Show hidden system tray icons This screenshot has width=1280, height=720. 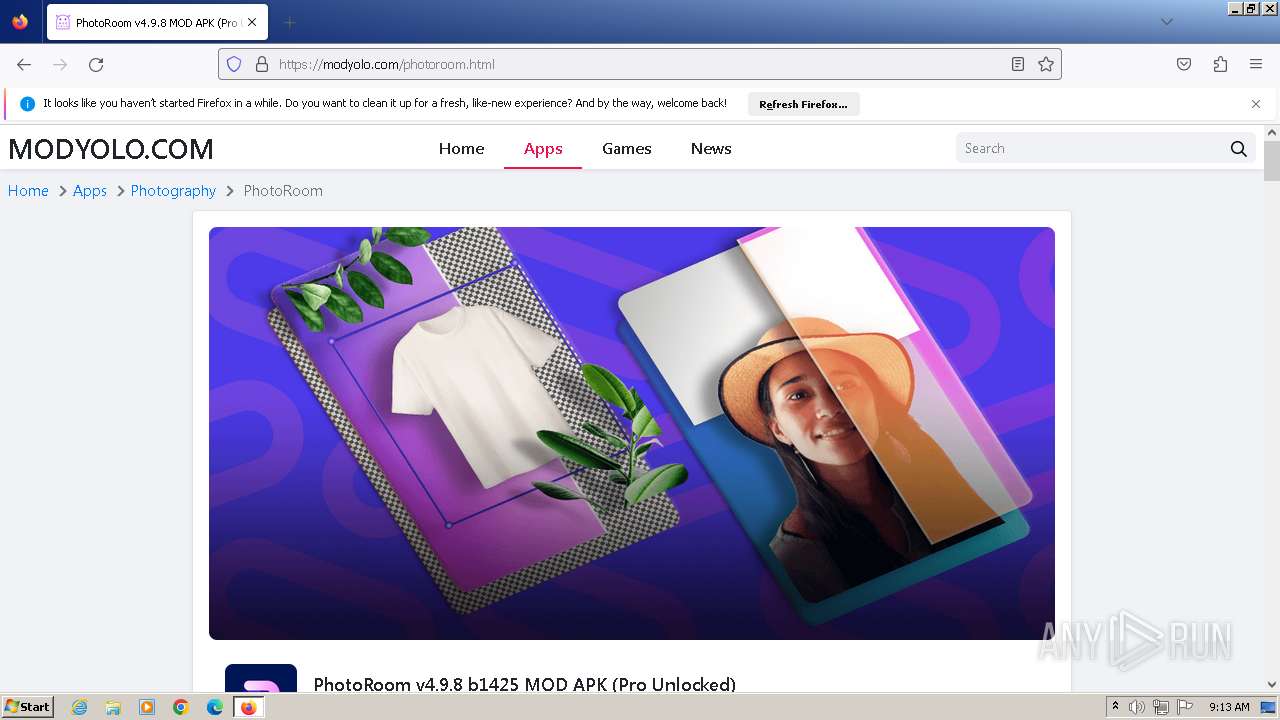(x=1115, y=707)
